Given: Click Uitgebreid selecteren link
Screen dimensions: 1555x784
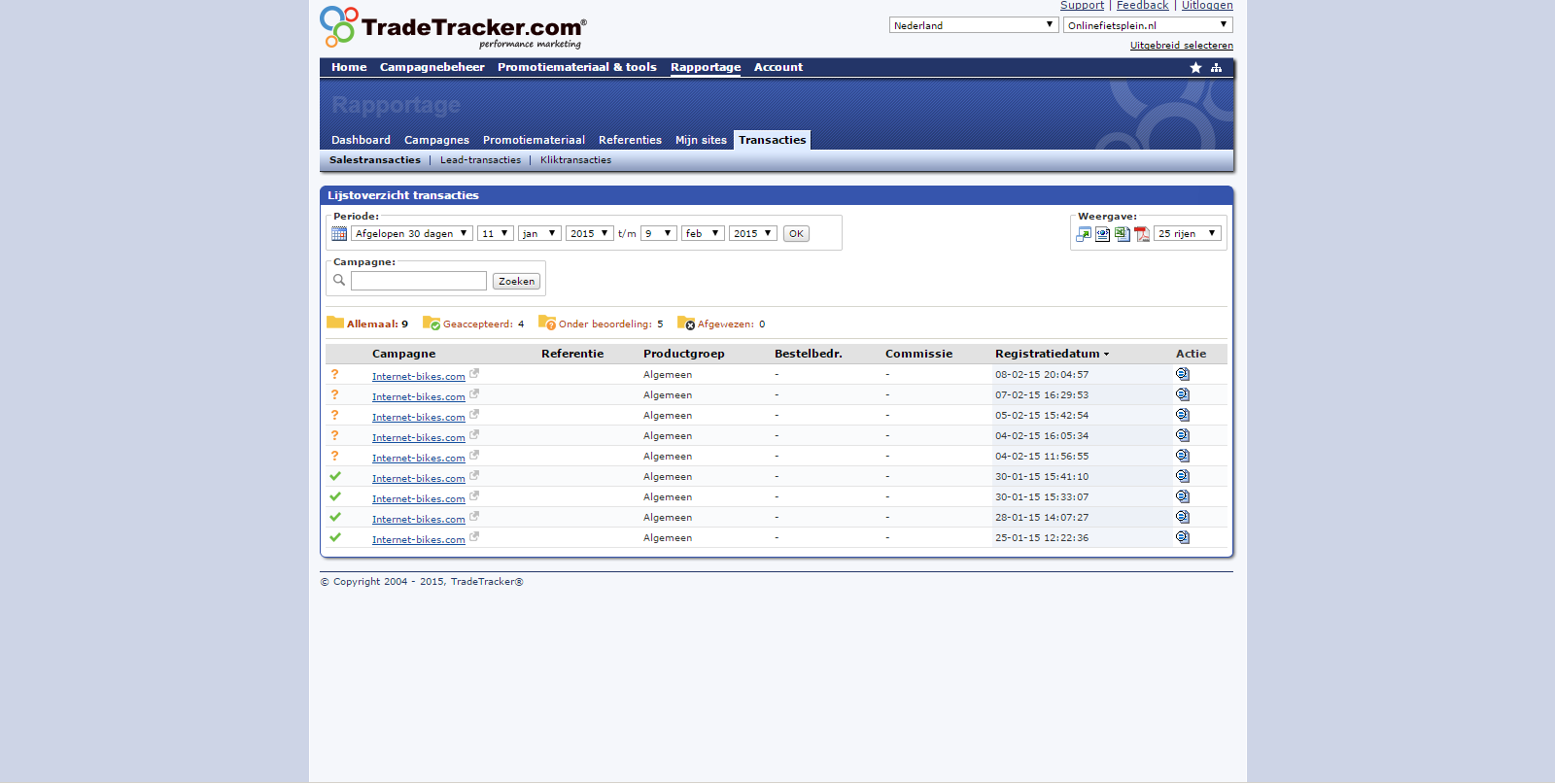Looking at the screenshot, I should (x=1181, y=46).
